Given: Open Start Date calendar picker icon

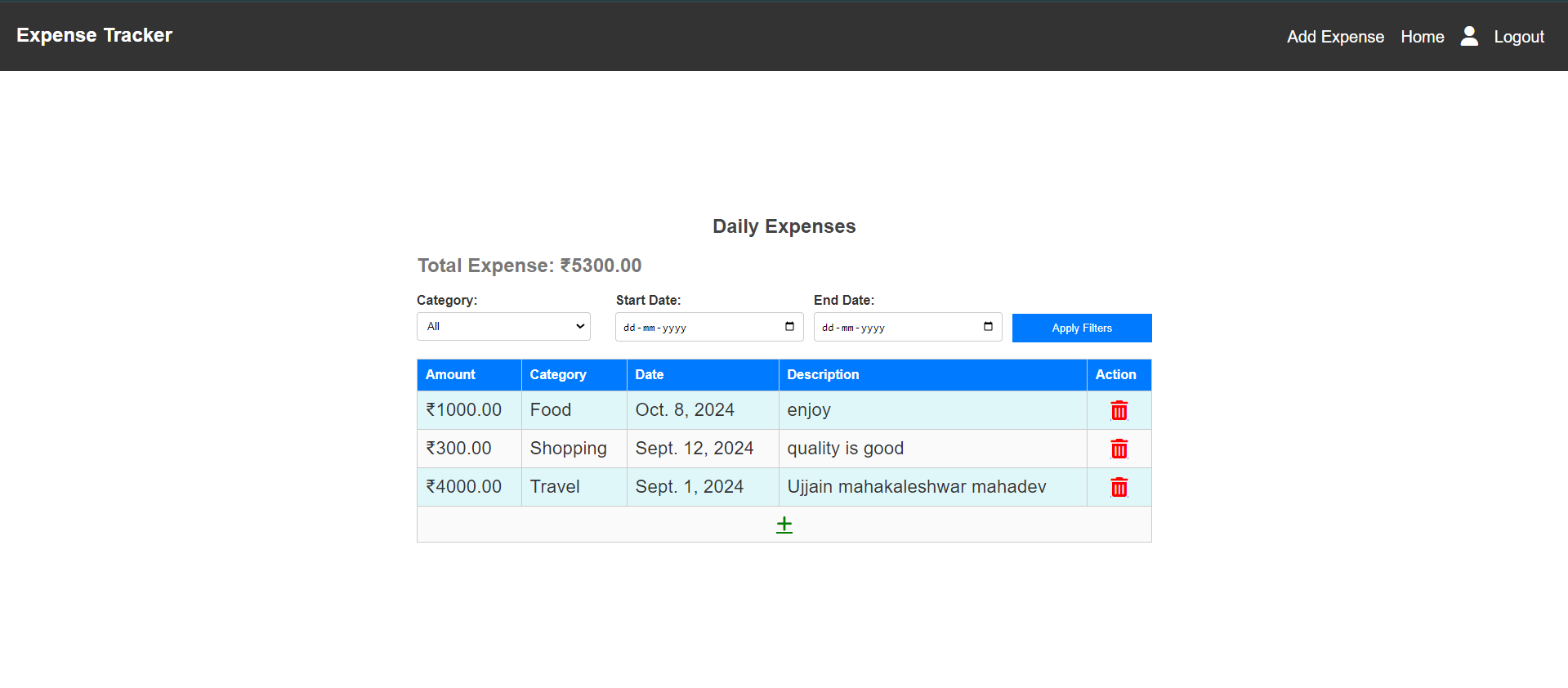Looking at the screenshot, I should point(789,327).
